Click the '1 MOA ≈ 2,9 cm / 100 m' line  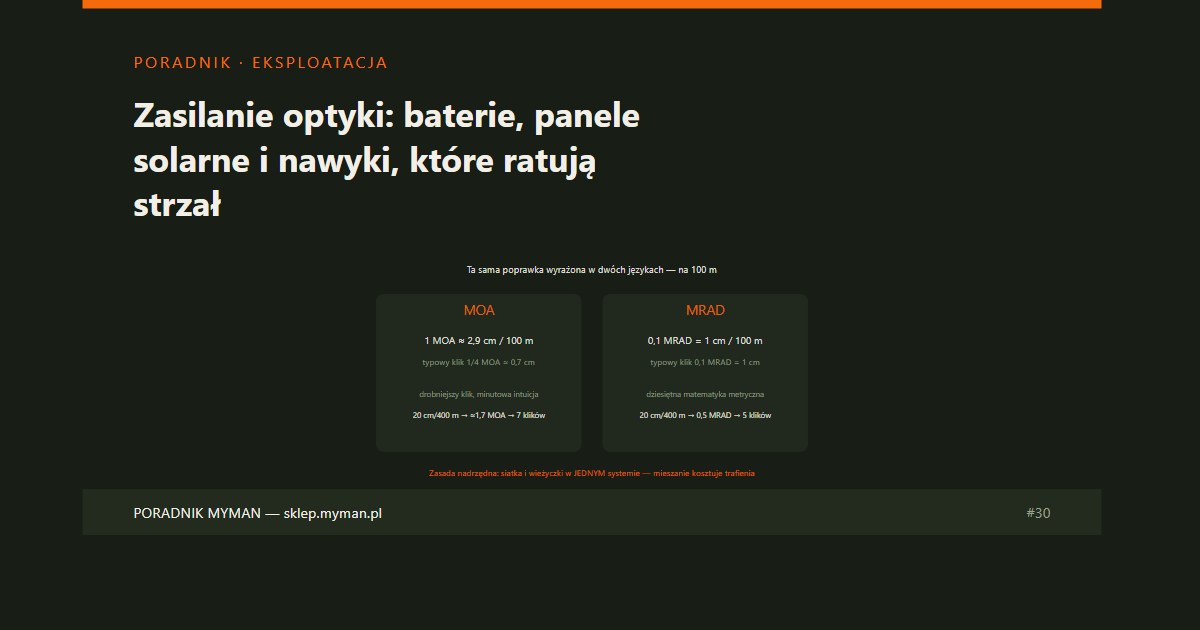(479, 341)
